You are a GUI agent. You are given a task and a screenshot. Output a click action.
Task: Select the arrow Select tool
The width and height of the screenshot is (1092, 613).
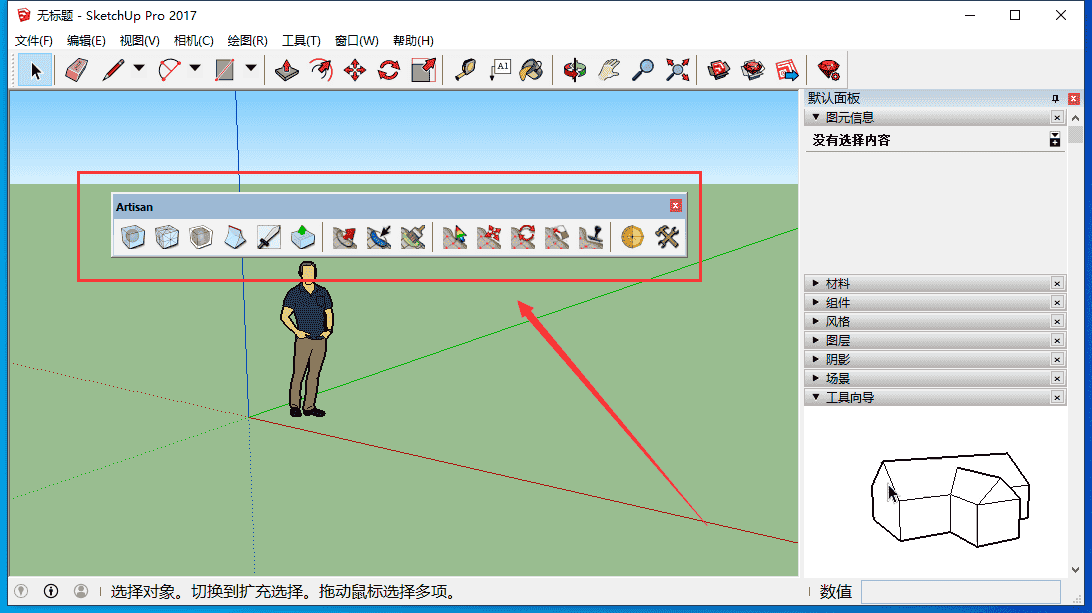[36, 70]
